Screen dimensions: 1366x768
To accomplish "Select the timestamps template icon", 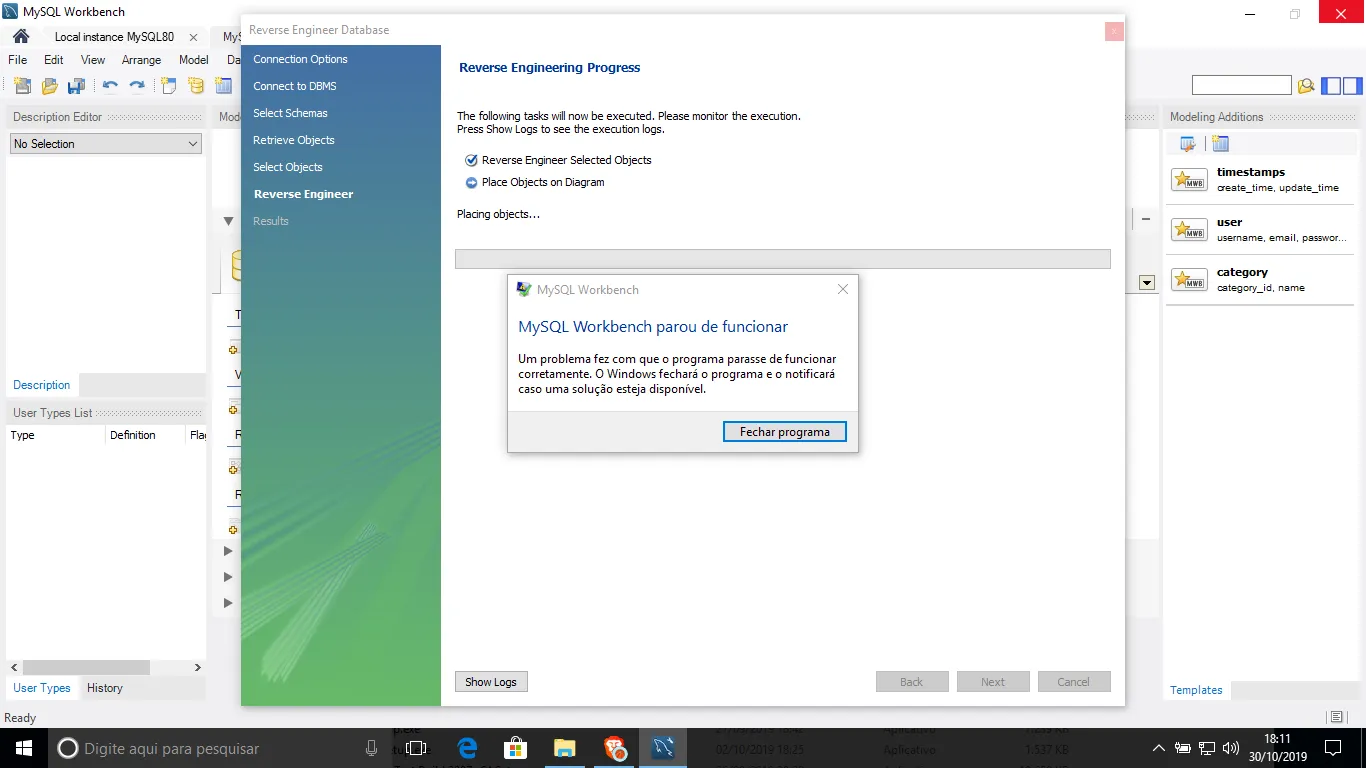I will tap(1189, 180).
